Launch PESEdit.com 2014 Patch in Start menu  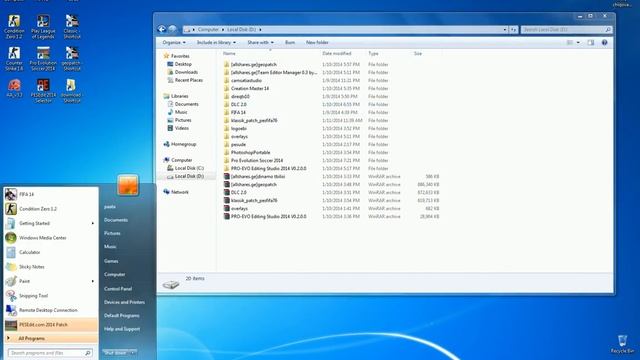pos(51,325)
